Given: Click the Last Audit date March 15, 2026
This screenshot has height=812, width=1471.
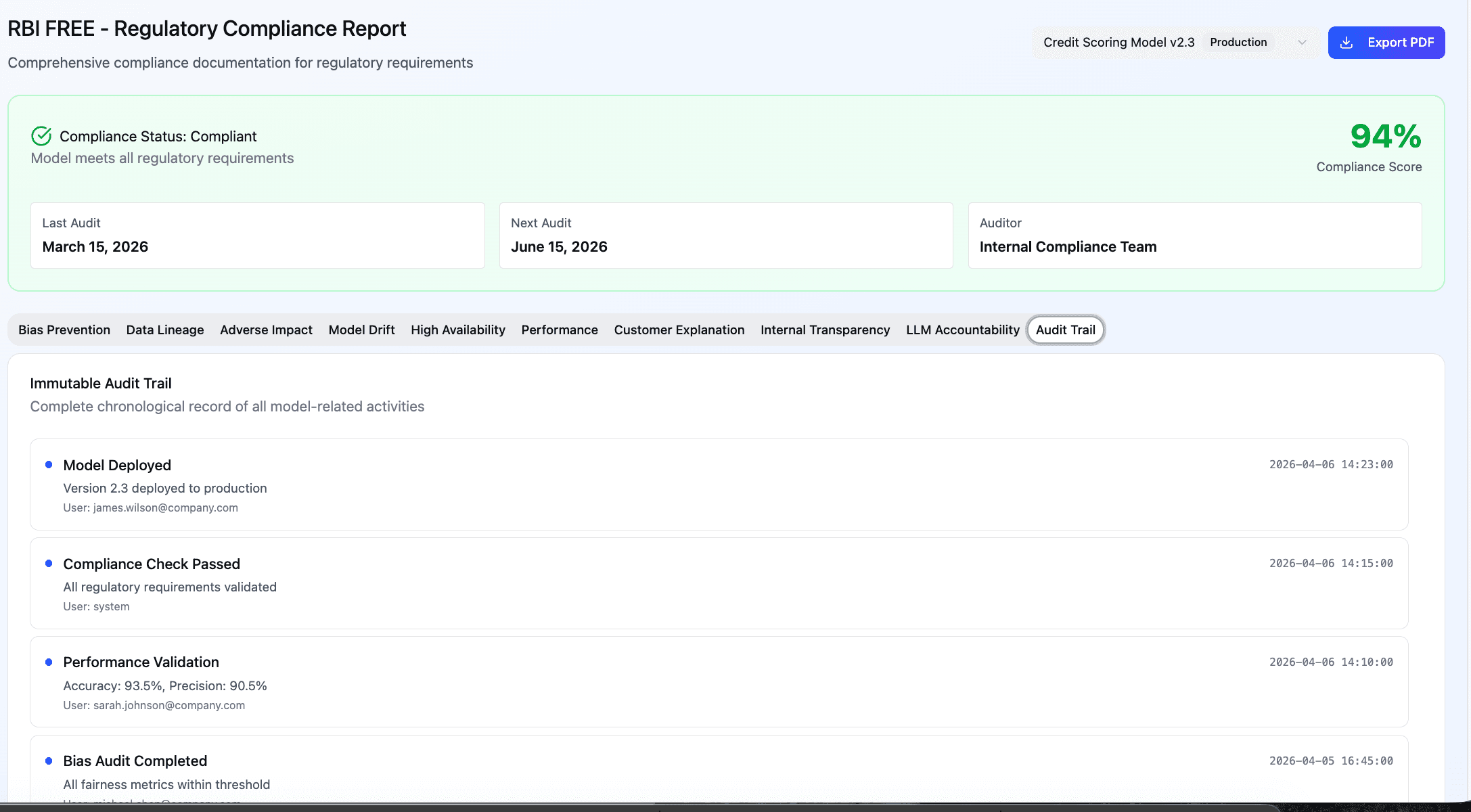Looking at the screenshot, I should (95, 246).
